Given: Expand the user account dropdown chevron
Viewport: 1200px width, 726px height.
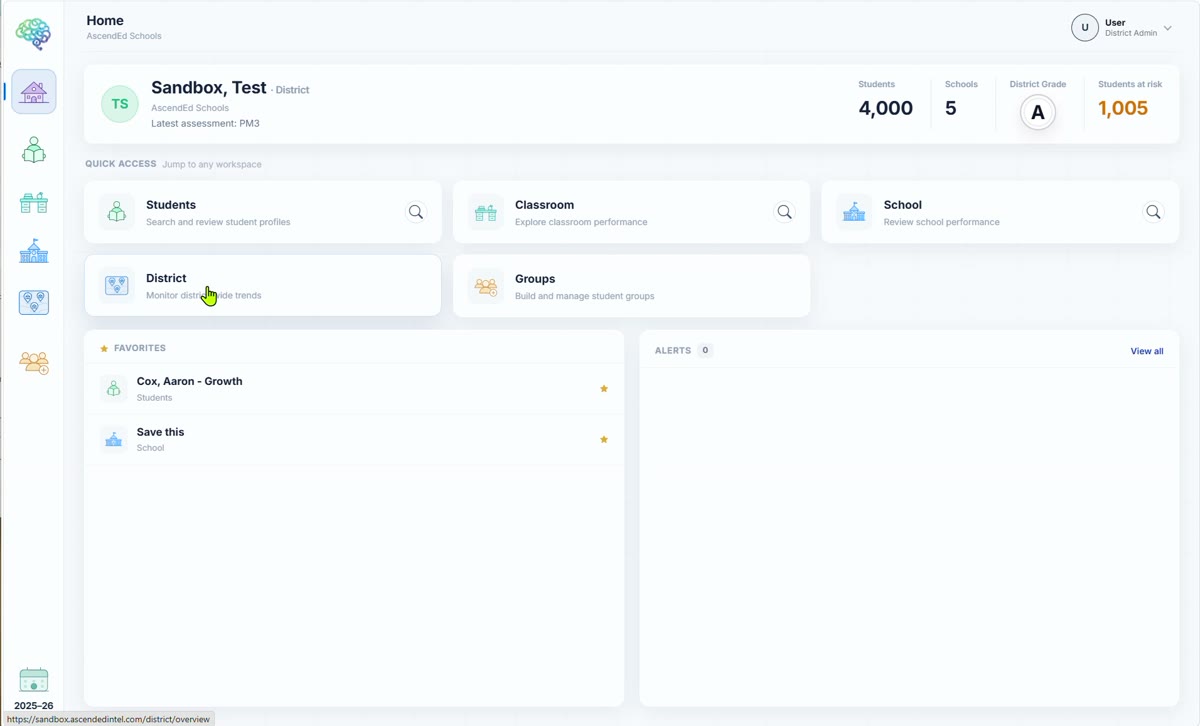Looking at the screenshot, I should [1167, 28].
